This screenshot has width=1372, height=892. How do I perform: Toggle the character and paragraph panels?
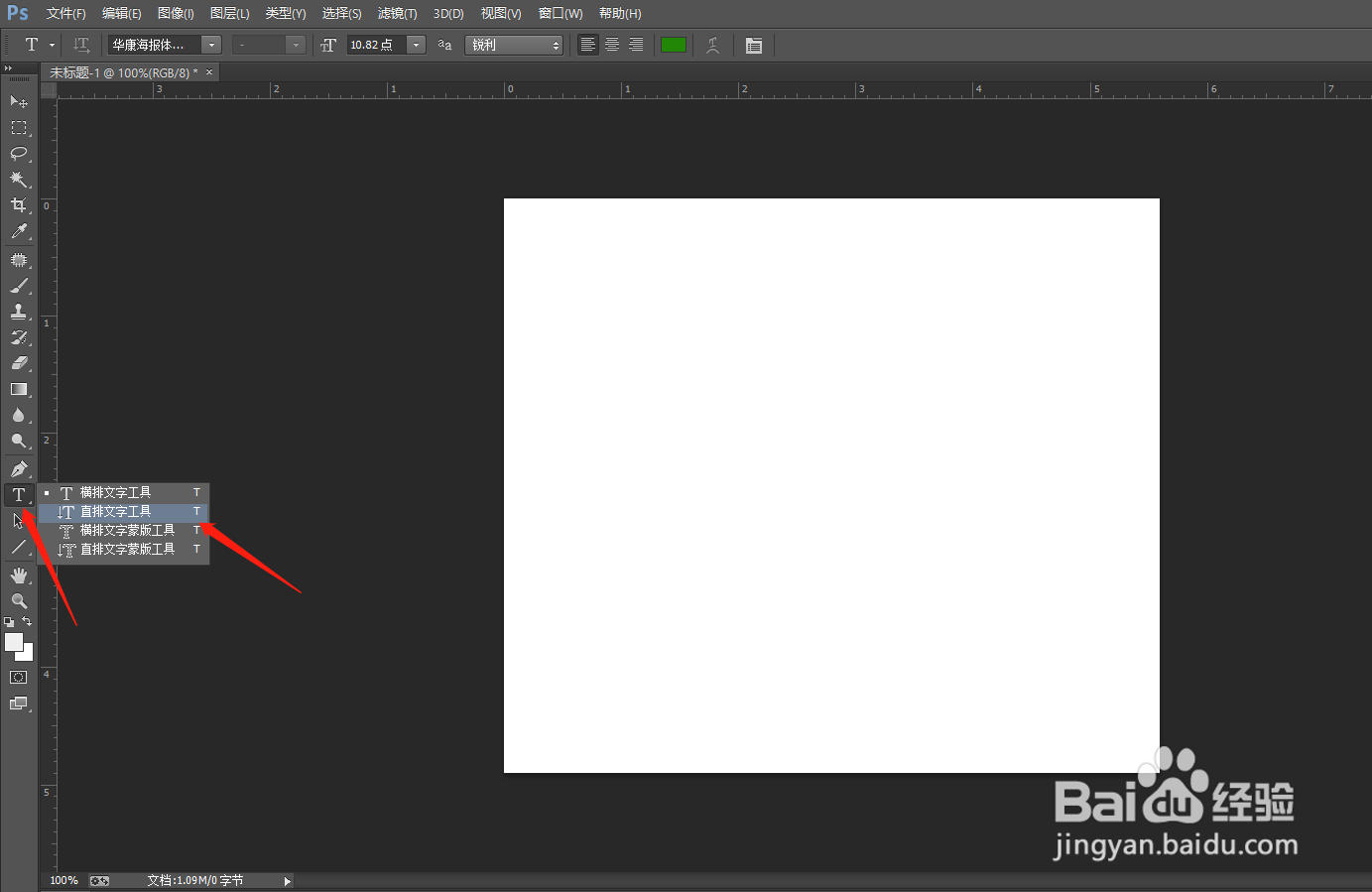754,45
